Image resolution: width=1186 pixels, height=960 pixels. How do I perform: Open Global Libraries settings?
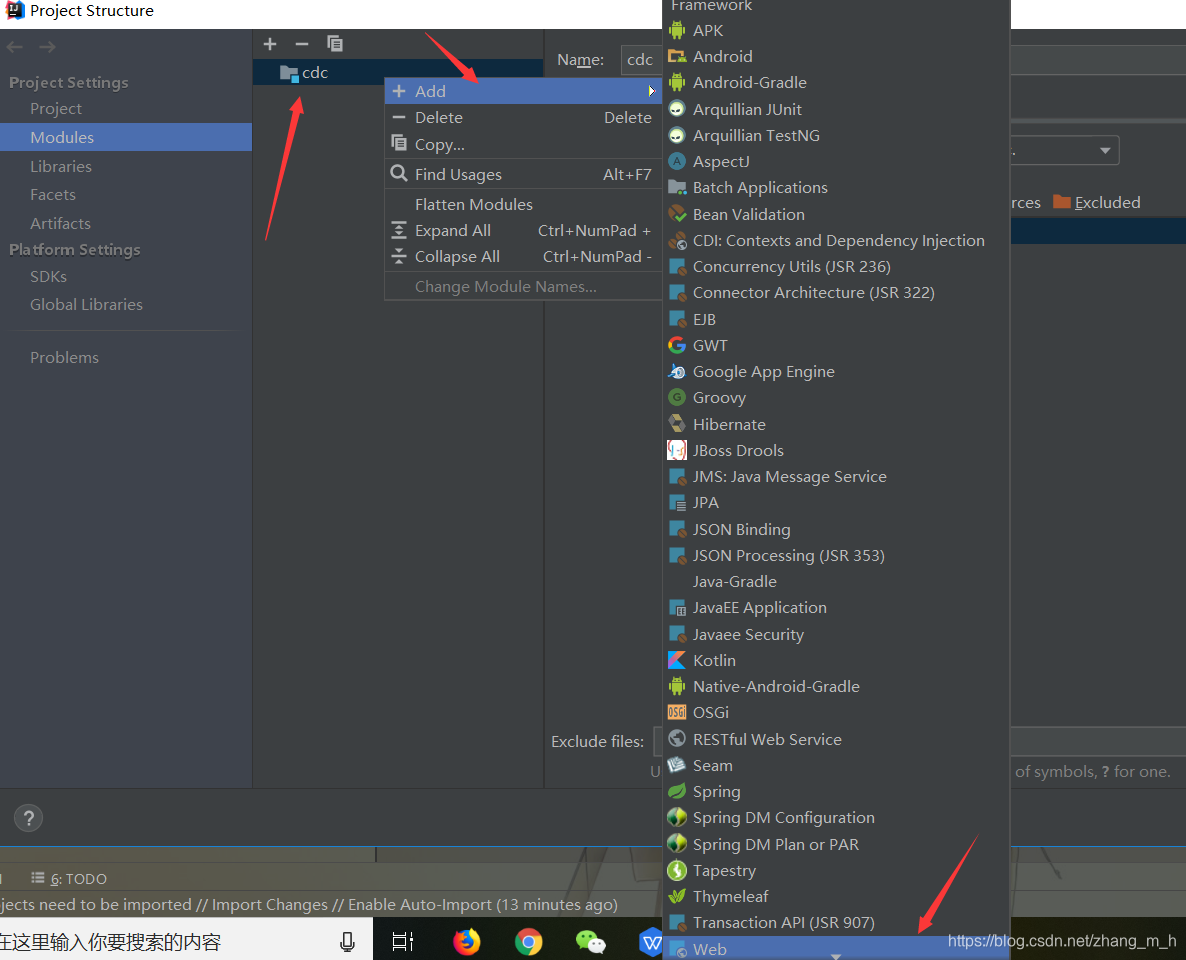[x=126, y=304]
